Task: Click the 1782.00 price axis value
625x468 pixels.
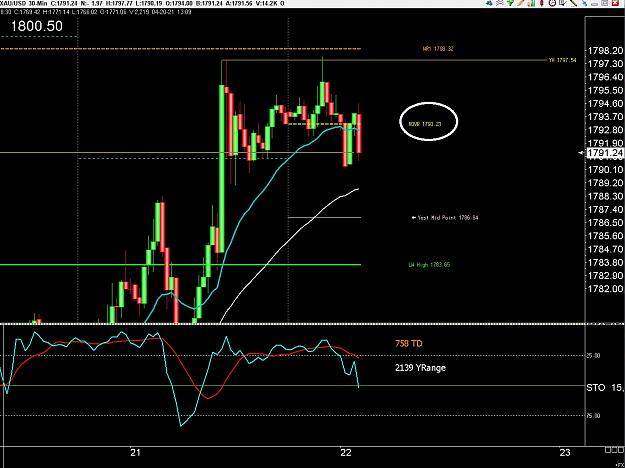Action: pyautogui.click(x=605, y=289)
